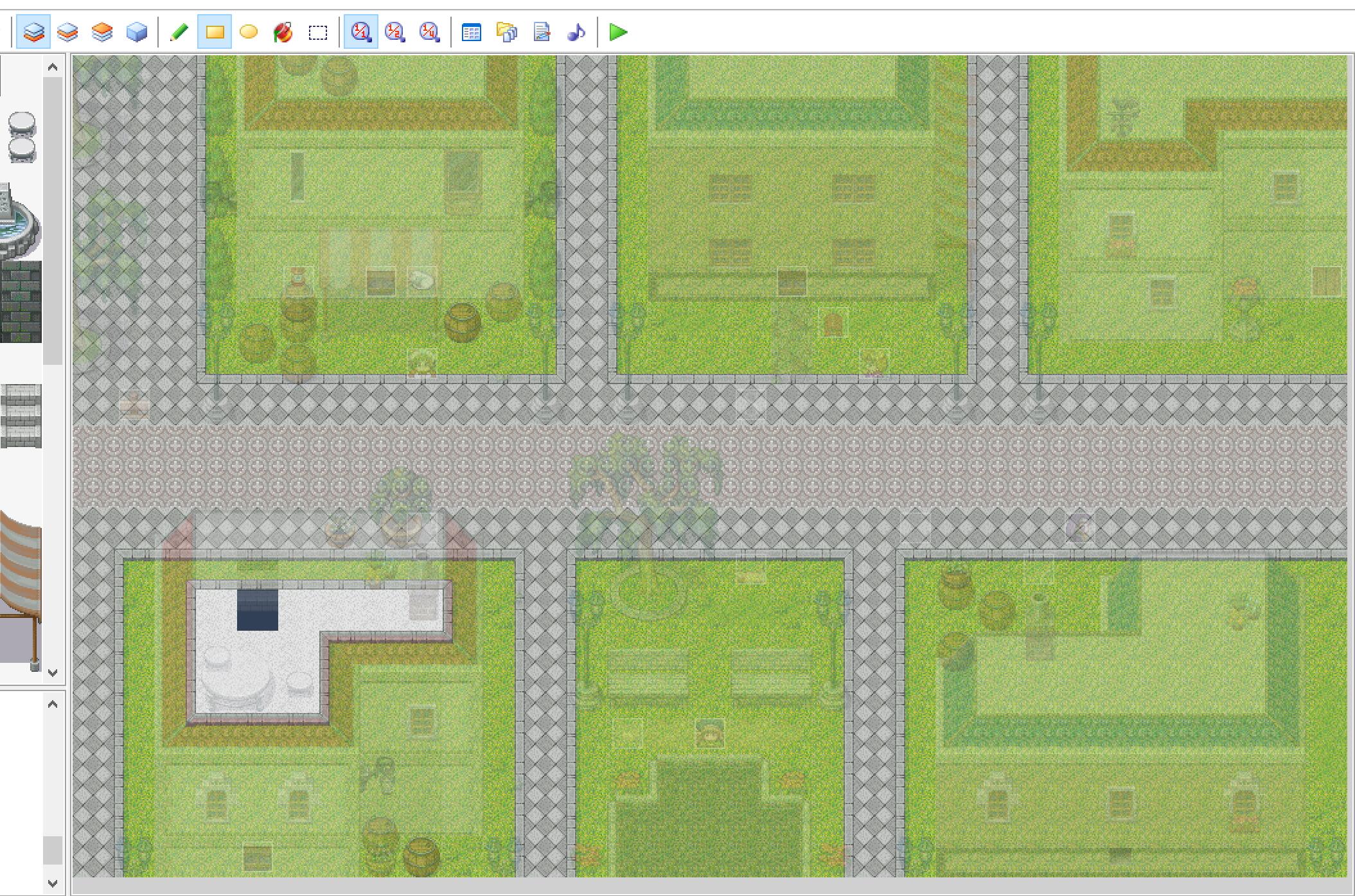
Task: Pick the mossy dark brick wall tile
Action: (21, 302)
